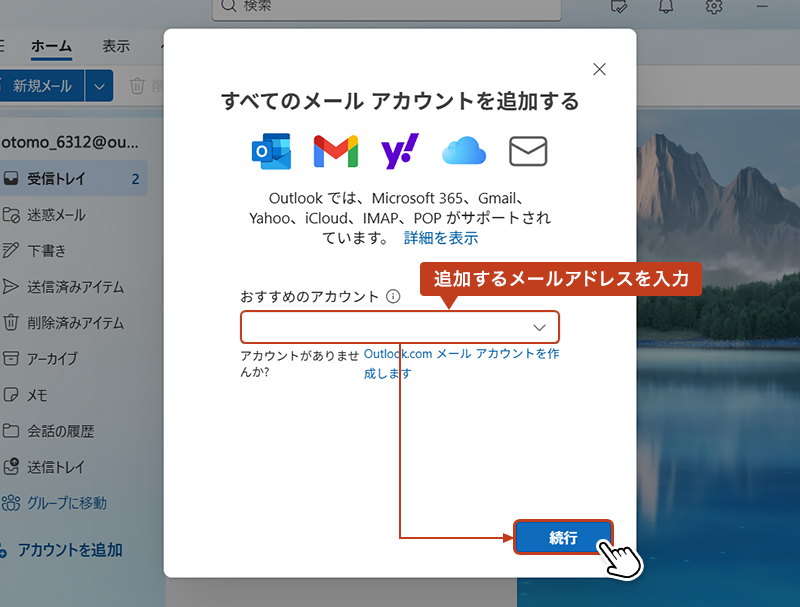
Task: Click the info icon beside おすすめのアカウント
Action: [393, 296]
